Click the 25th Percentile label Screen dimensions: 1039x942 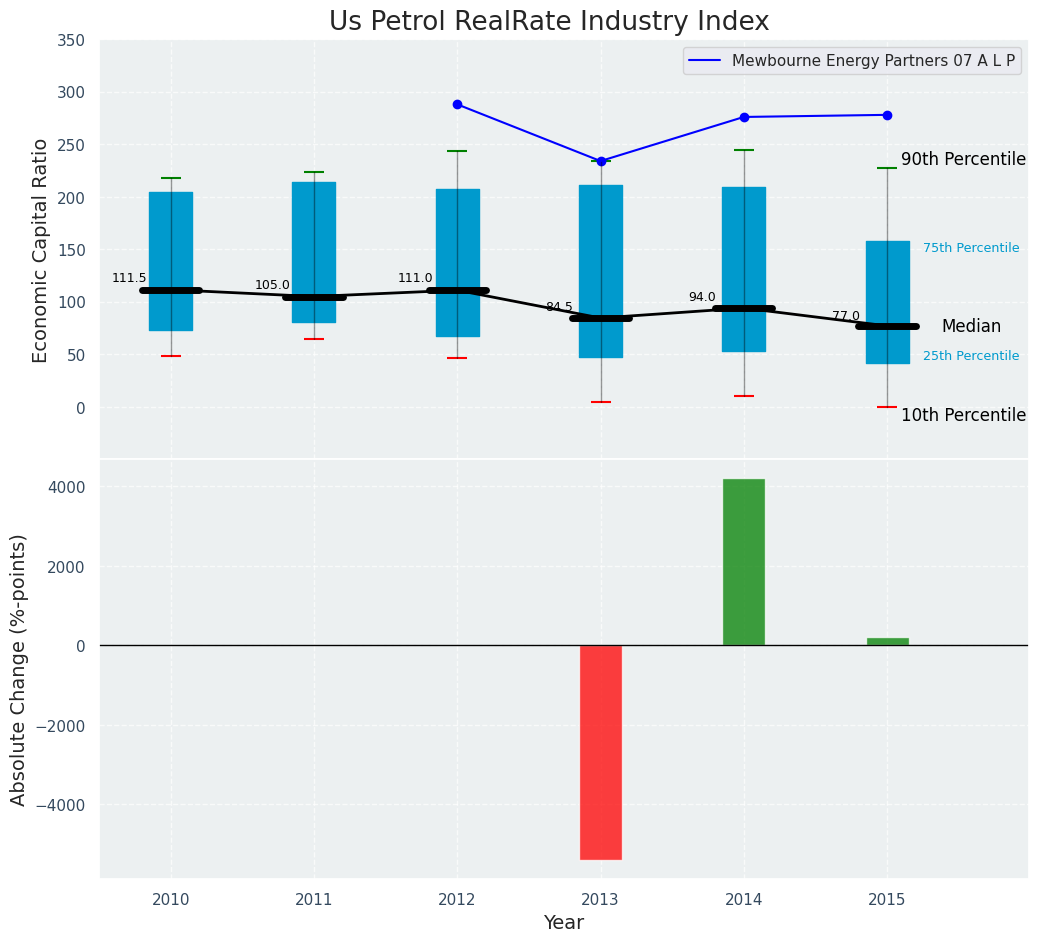point(971,356)
